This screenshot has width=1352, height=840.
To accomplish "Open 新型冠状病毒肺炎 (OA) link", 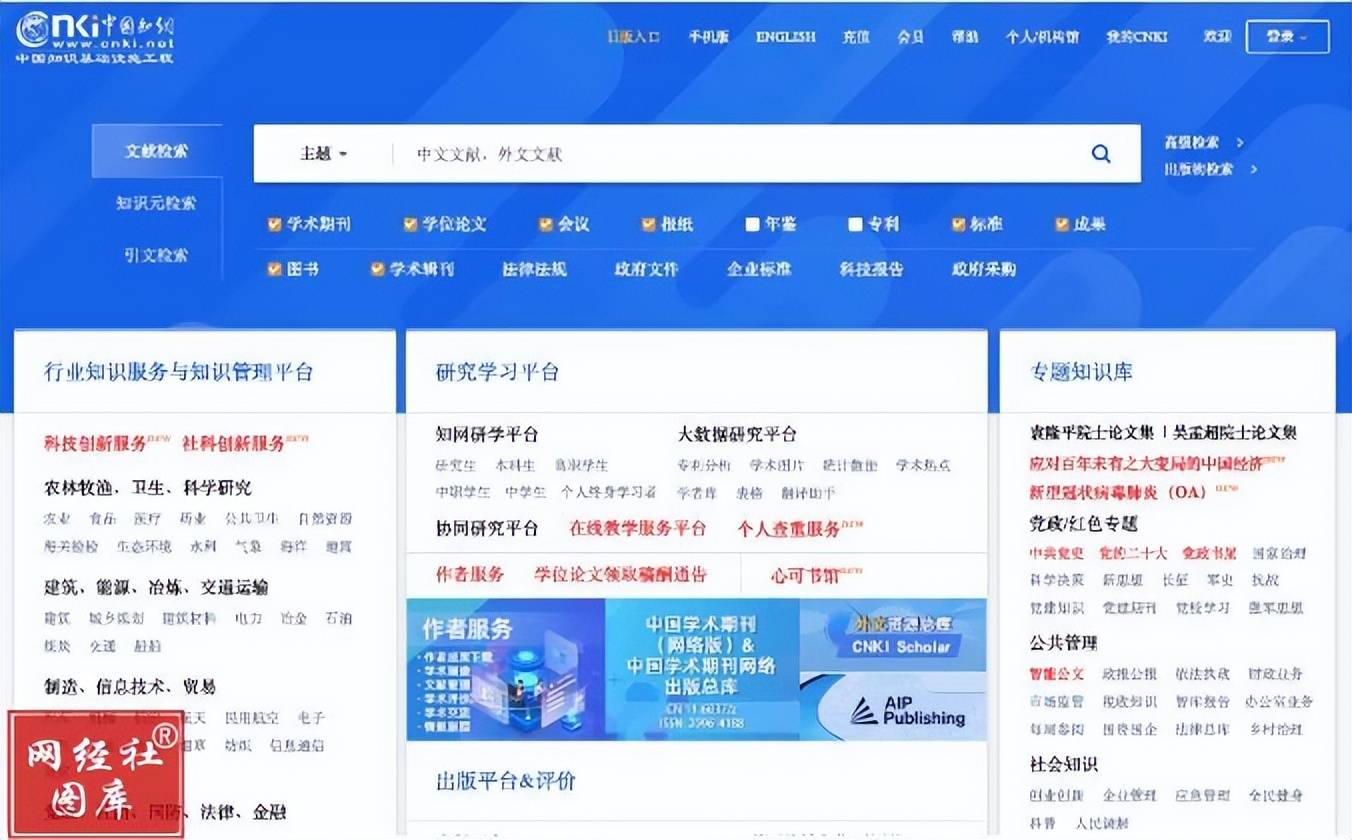I will 1118,493.
